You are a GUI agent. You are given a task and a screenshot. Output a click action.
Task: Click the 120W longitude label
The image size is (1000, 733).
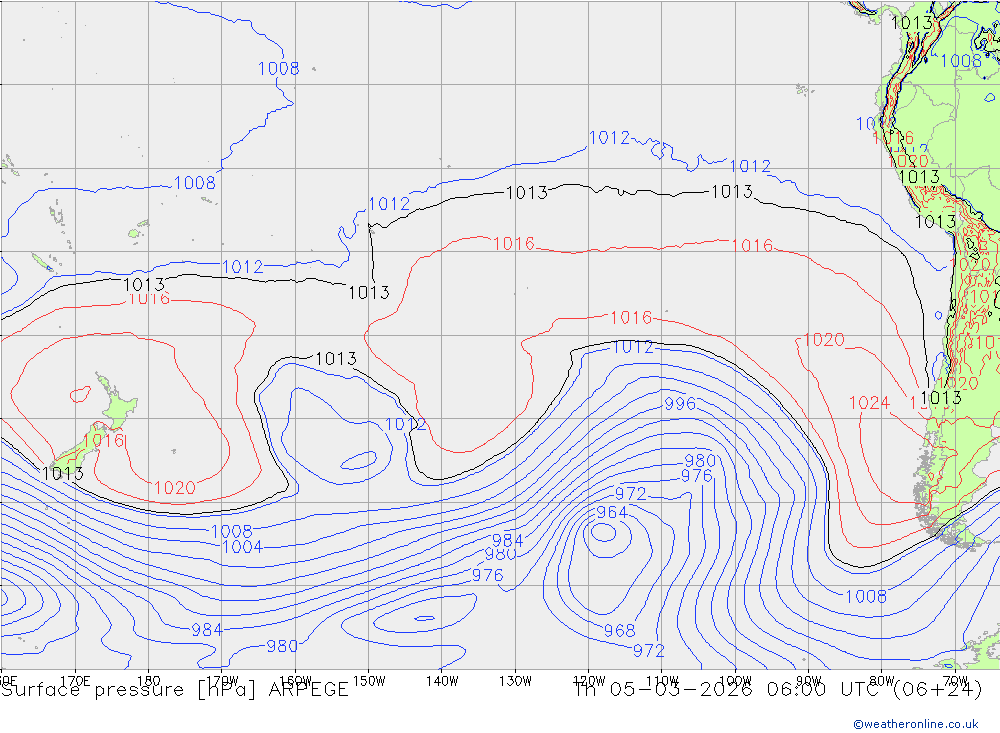click(589, 681)
